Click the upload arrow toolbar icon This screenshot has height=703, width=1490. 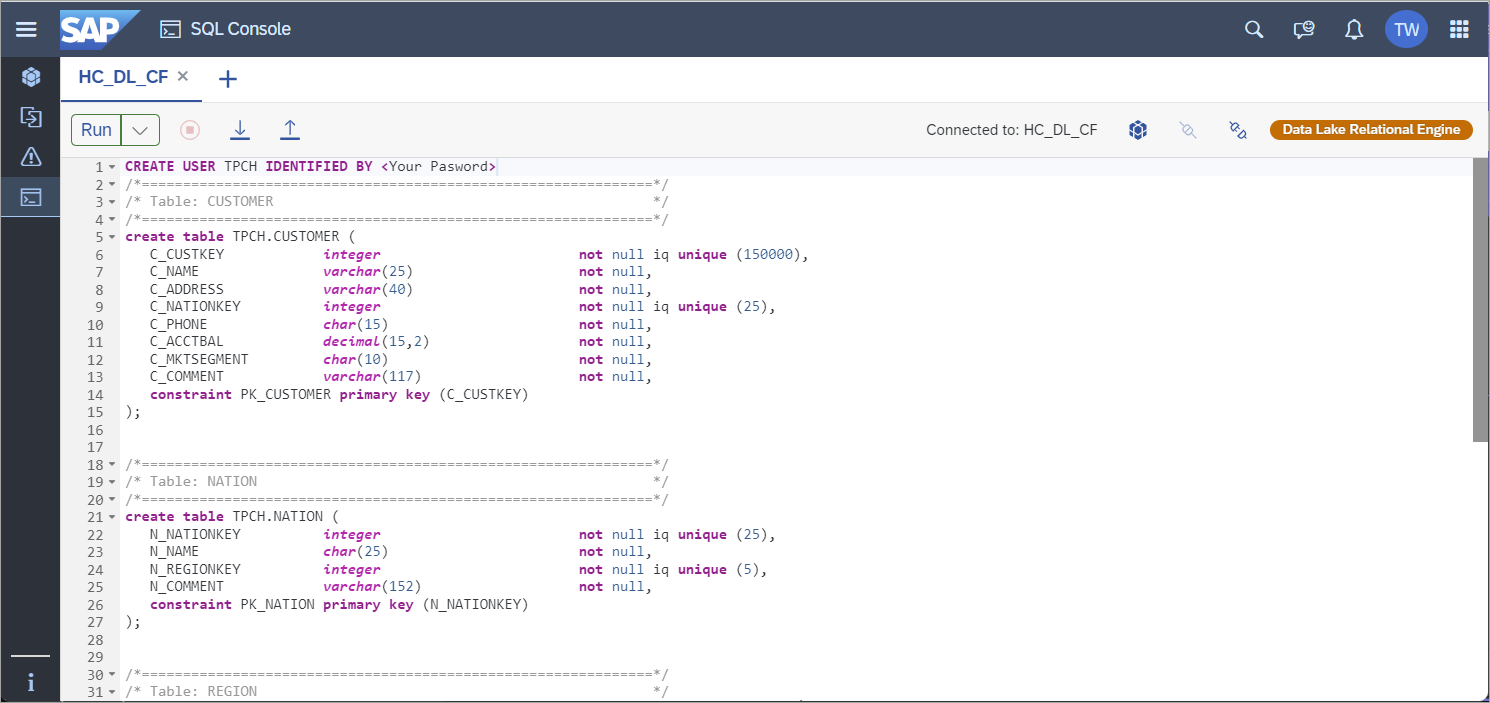pos(290,130)
